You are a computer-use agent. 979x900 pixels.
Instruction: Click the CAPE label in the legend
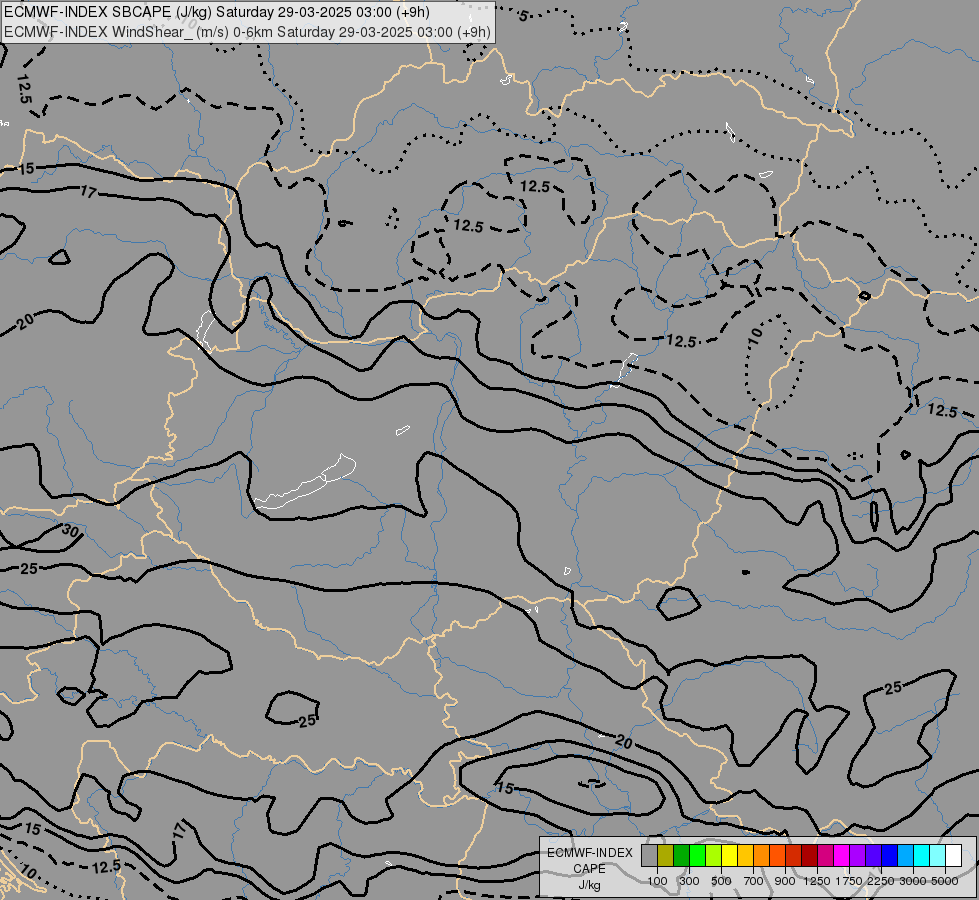(589, 869)
